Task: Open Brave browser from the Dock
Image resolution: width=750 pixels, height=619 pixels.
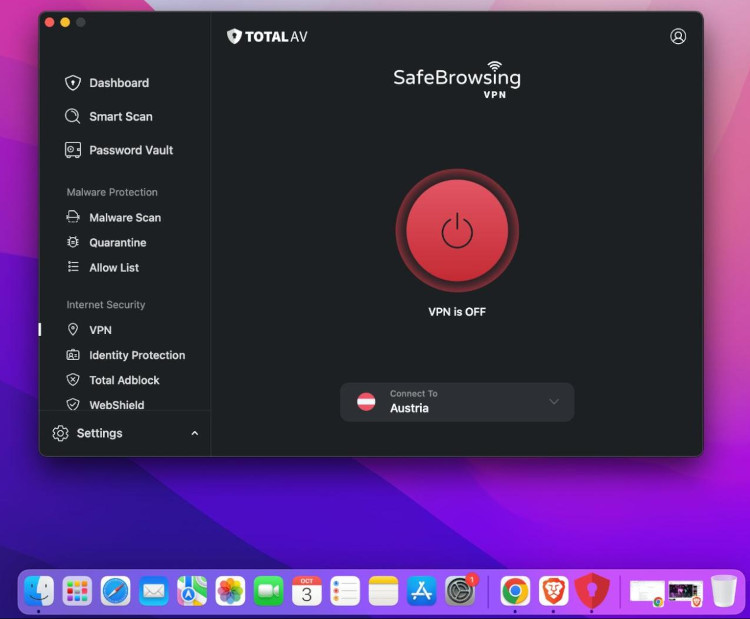Action: [x=553, y=591]
